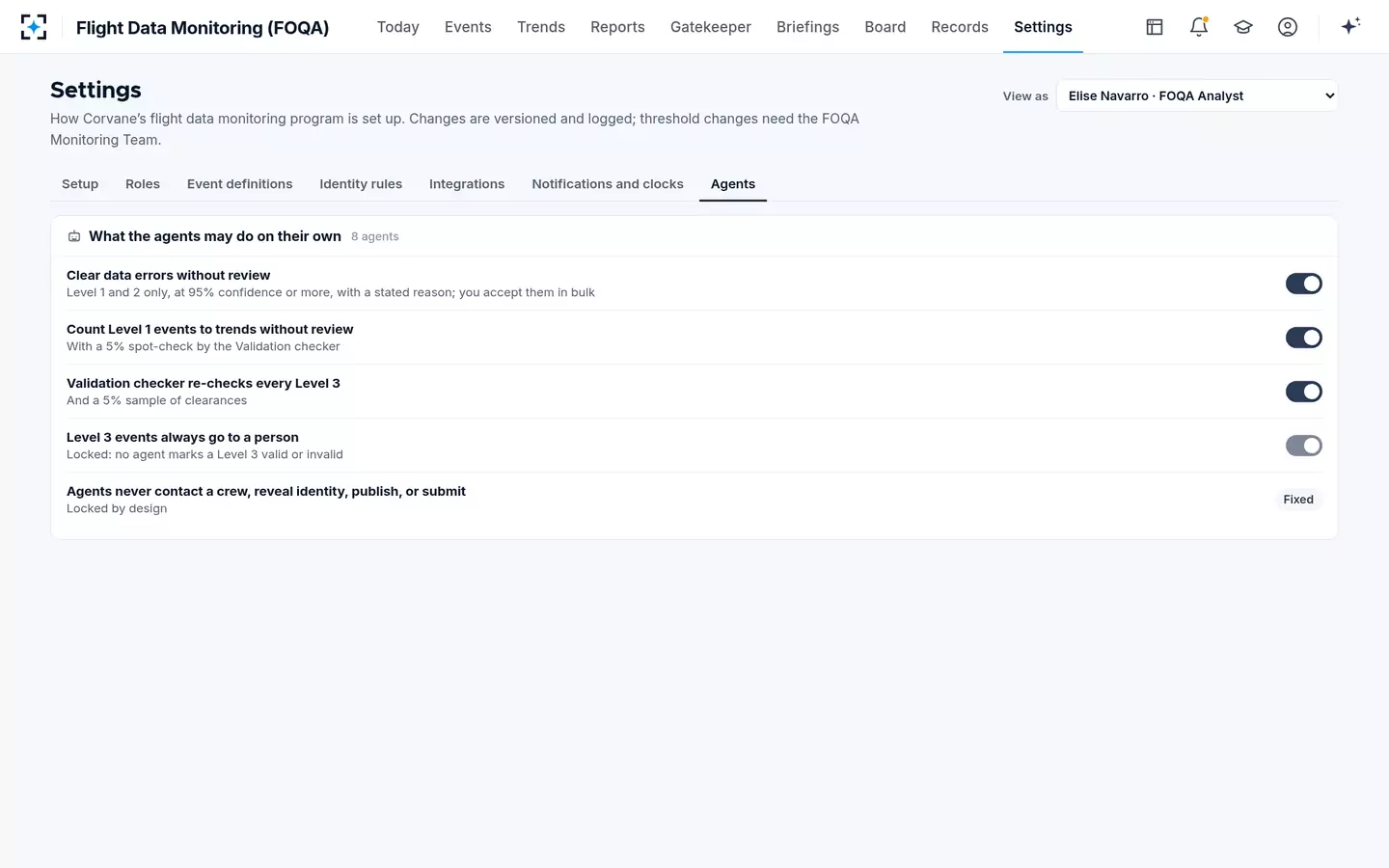
Task: Click 'What the agents may do on their own' heading
Action: [215, 236]
